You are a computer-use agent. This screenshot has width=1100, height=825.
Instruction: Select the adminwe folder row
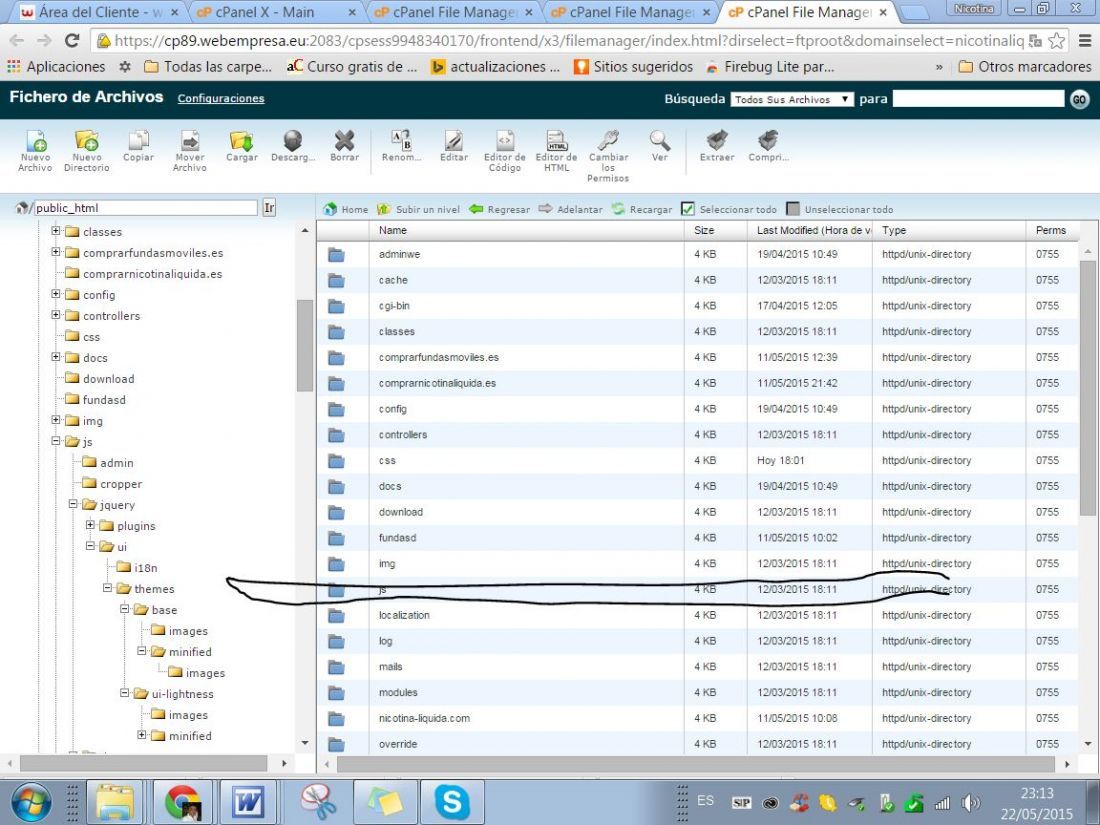[x=697, y=254]
